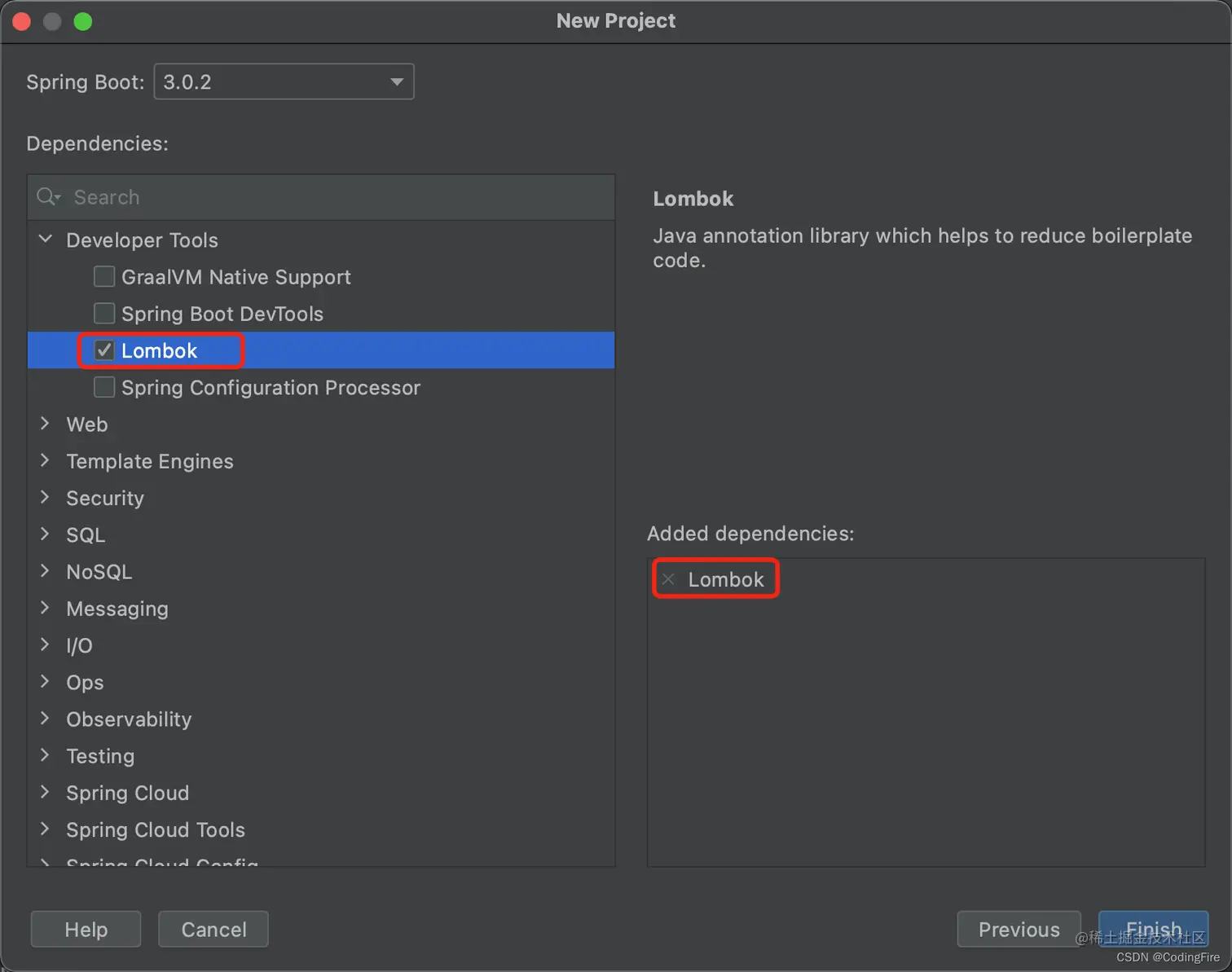Expand the Template Engines category
Viewport: 1232px width, 972px height.
tap(46, 460)
